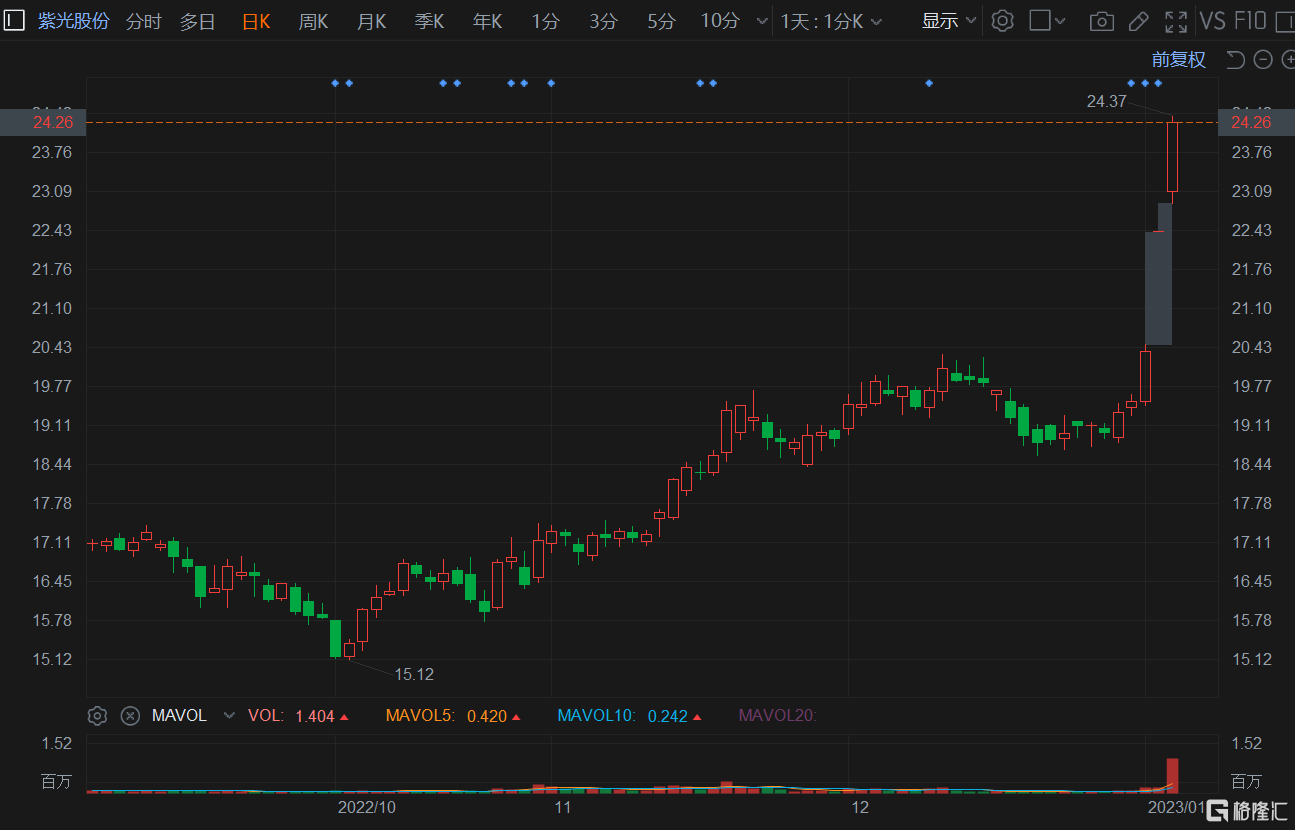1295x830 pixels.
Task: Click the 紫光股份 stock name
Action: pyautogui.click(x=74, y=21)
